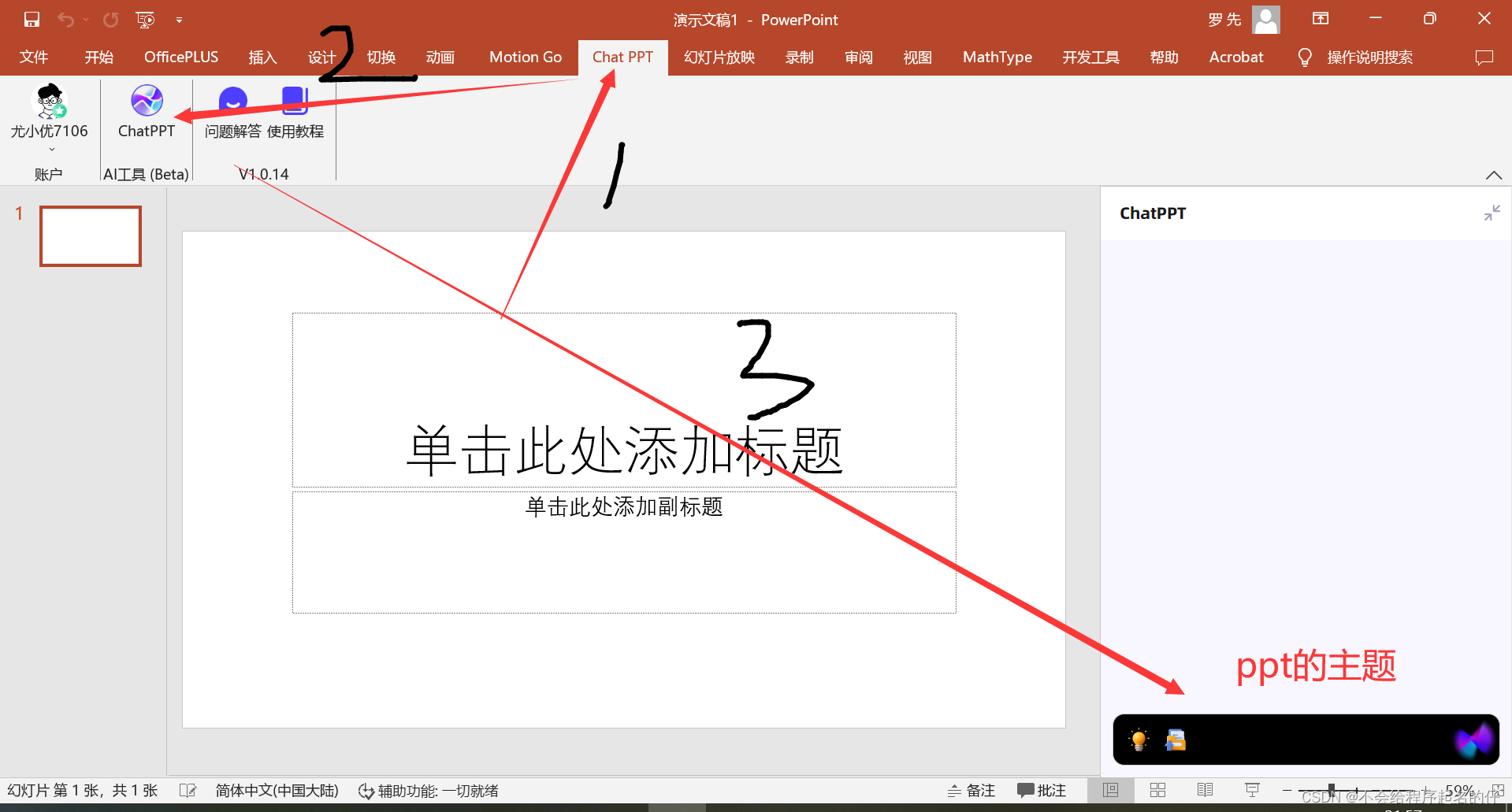The image size is (1512, 812).
Task: Click the Motion Go ribbon tab
Action: tap(525, 57)
